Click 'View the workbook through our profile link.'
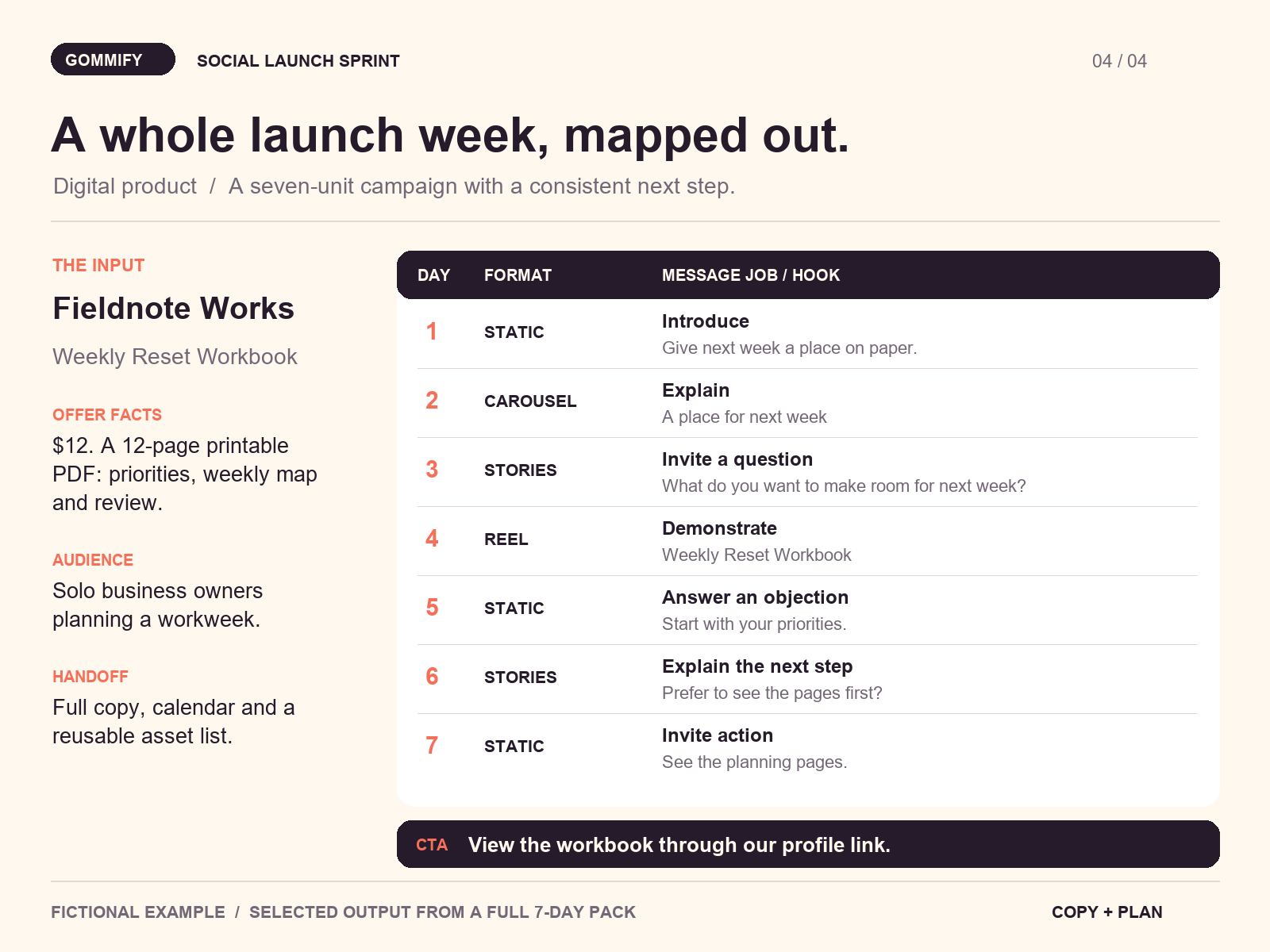1270x952 pixels. pyautogui.click(x=679, y=845)
